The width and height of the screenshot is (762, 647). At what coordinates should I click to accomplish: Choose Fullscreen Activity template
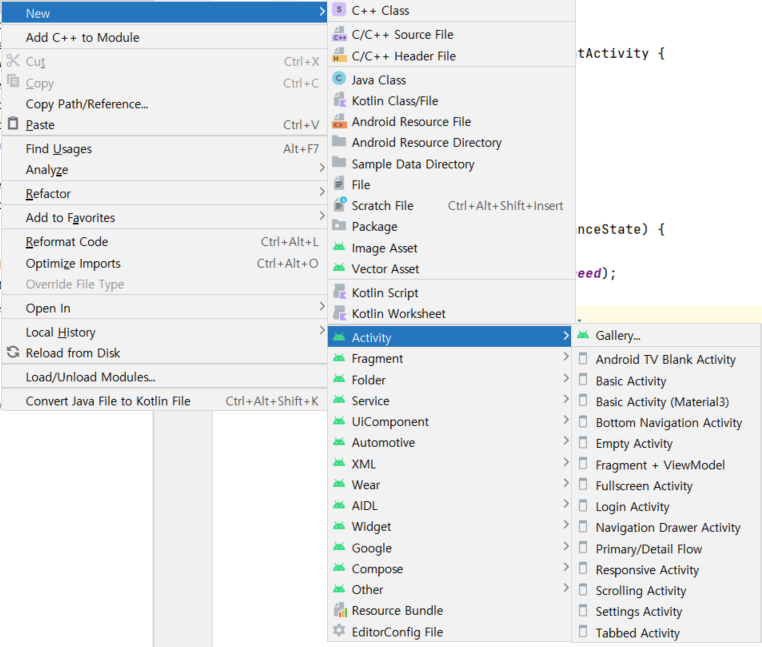click(x=666, y=486)
